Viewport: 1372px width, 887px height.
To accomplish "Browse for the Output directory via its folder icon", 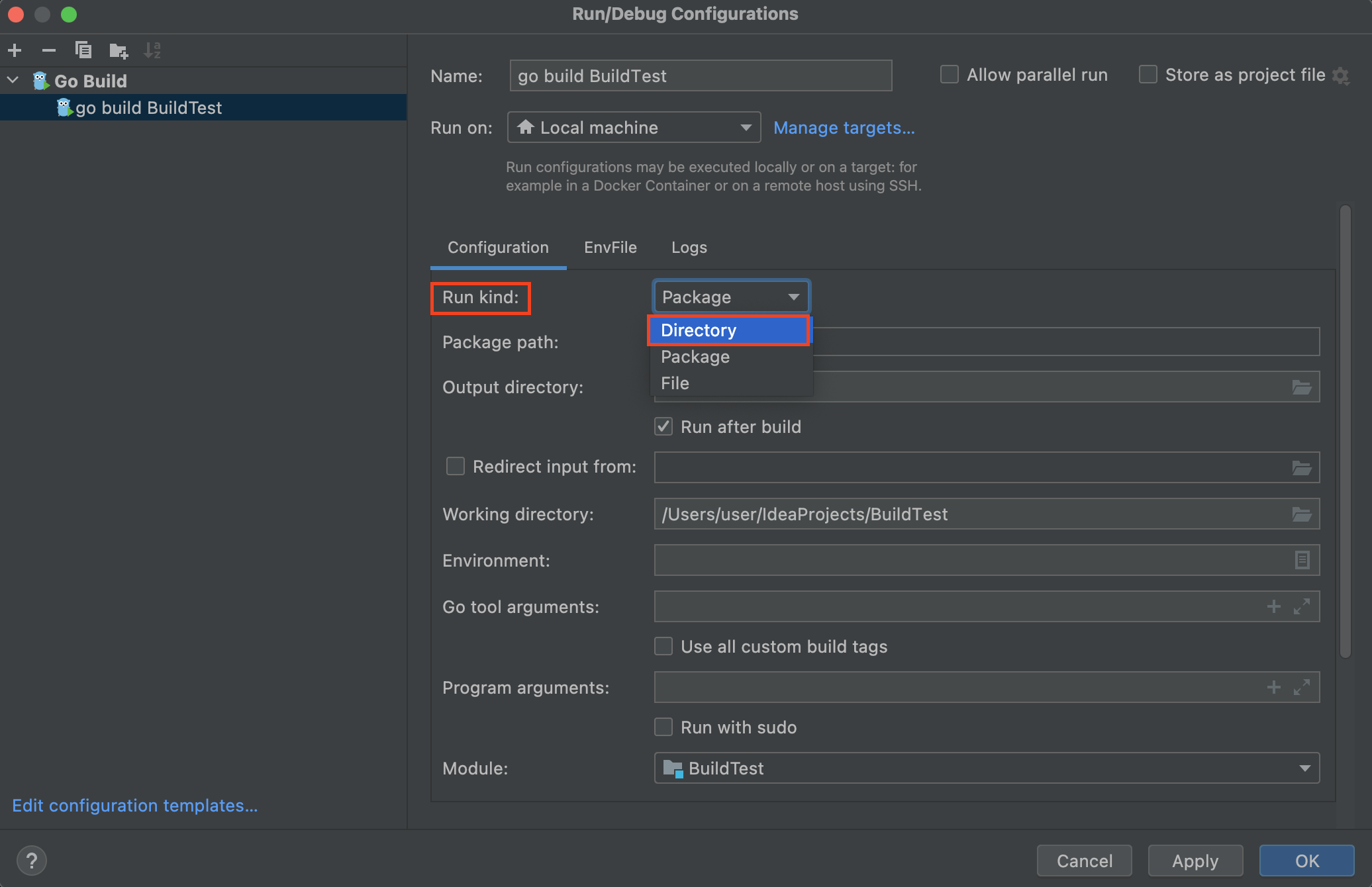I will 1301,387.
